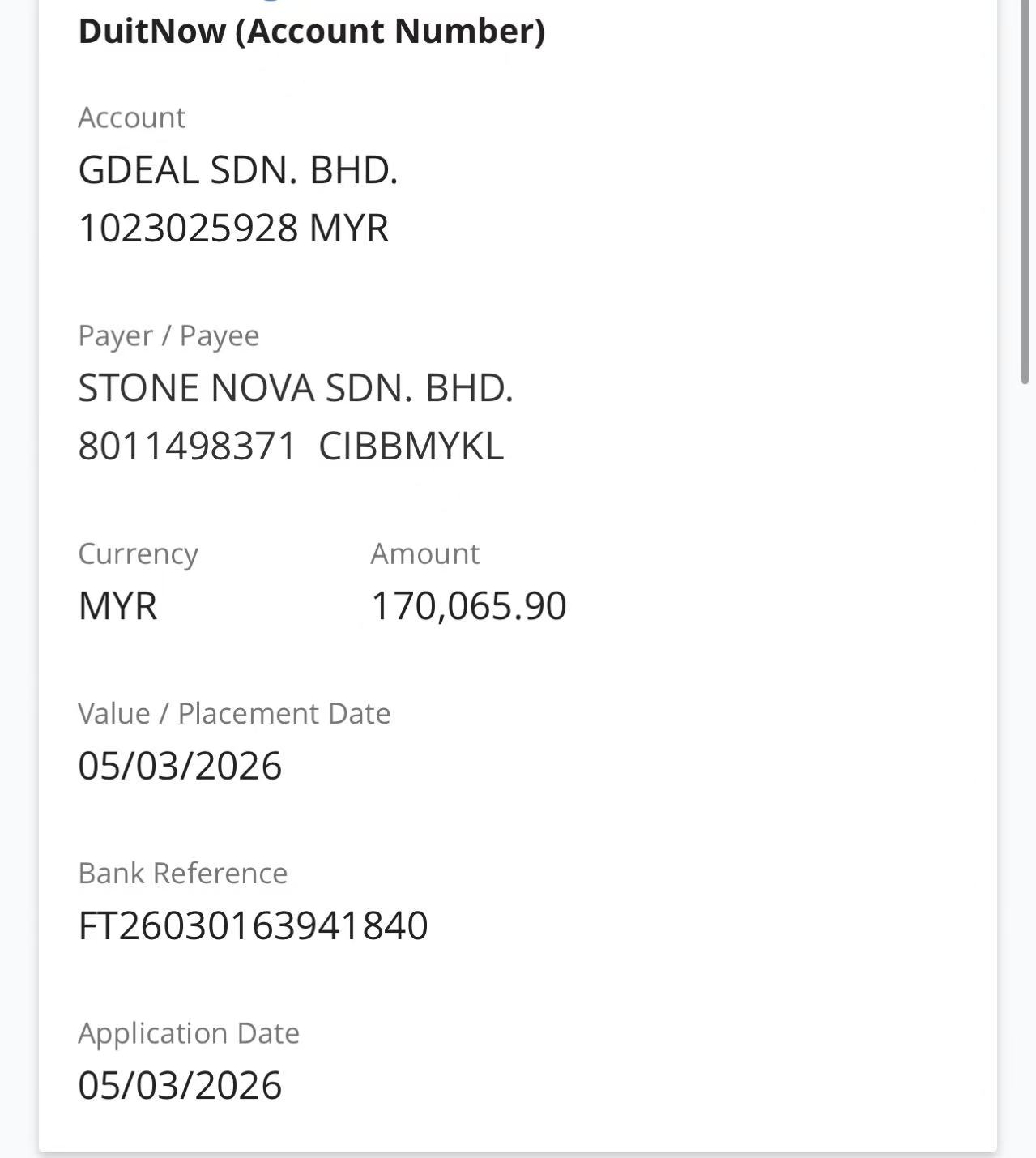Image resolution: width=1036 pixels, height=1158 pixels.
Task: Select the MYR currency value
Action: point(117,606)
